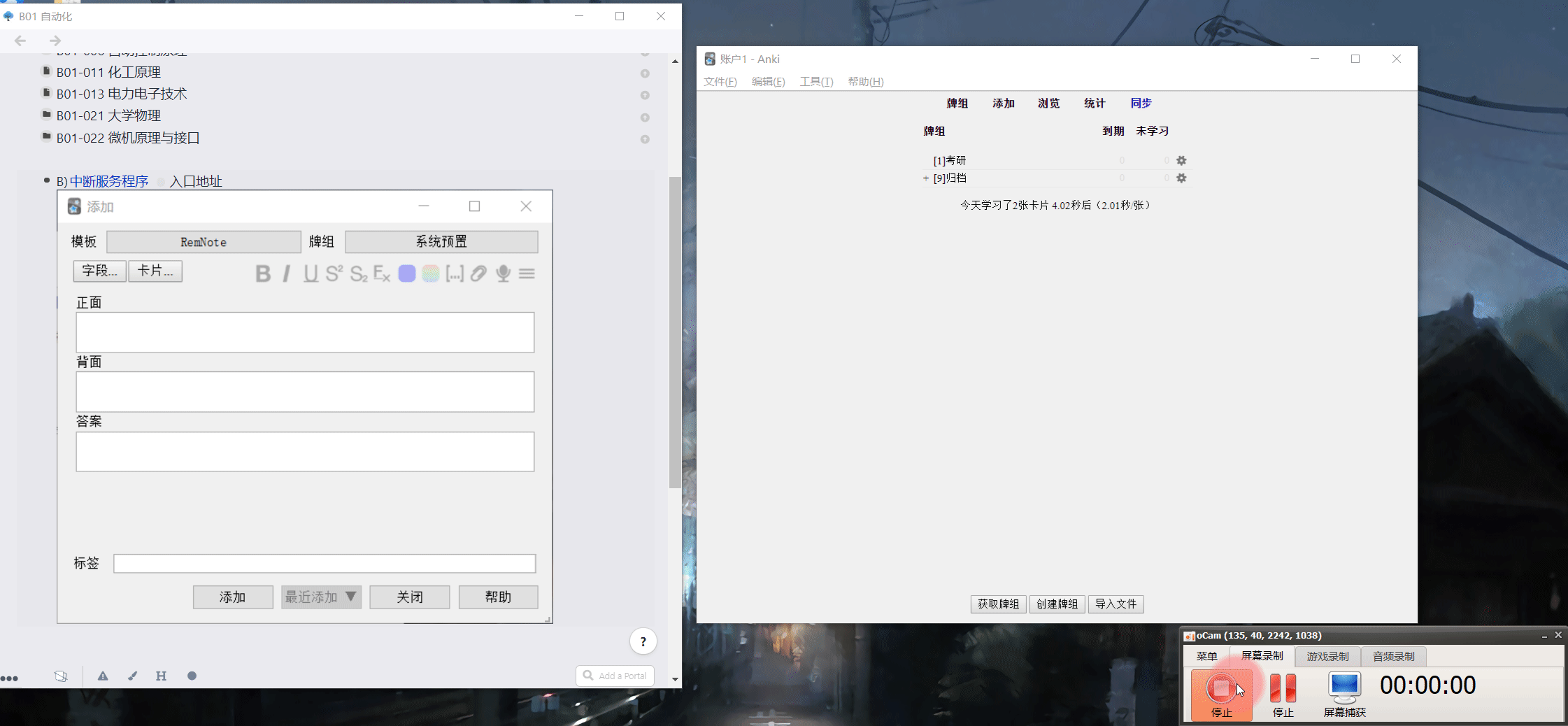Click into the 标签 input field
Image resolution: width=1568 pixels, height=726 pixels.
click(x=325, y=563)
